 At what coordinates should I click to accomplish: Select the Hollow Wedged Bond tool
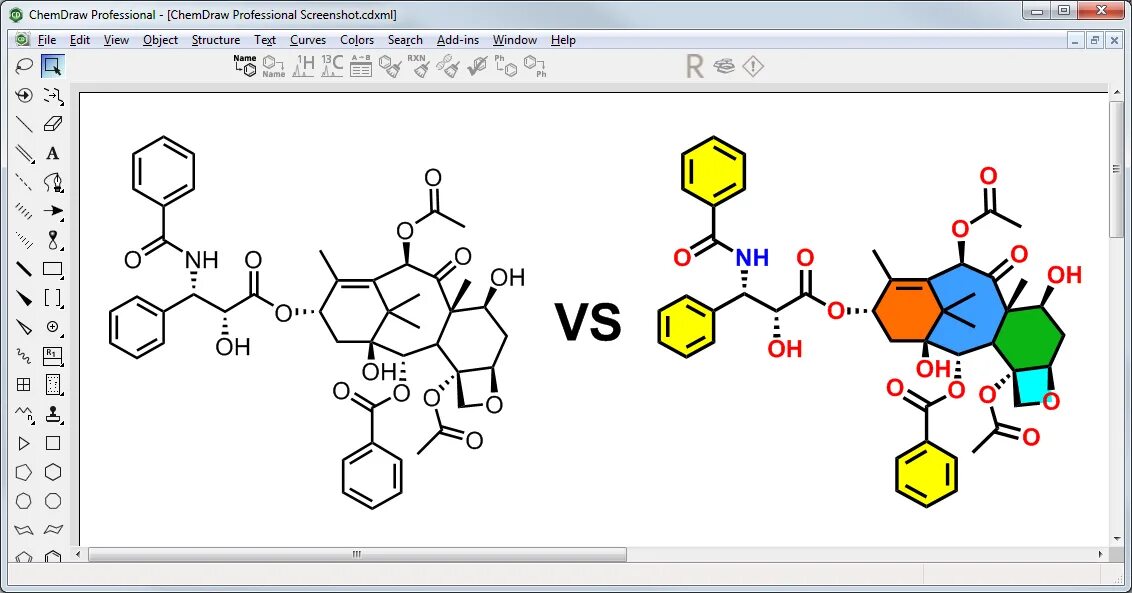tap(24, 327)
